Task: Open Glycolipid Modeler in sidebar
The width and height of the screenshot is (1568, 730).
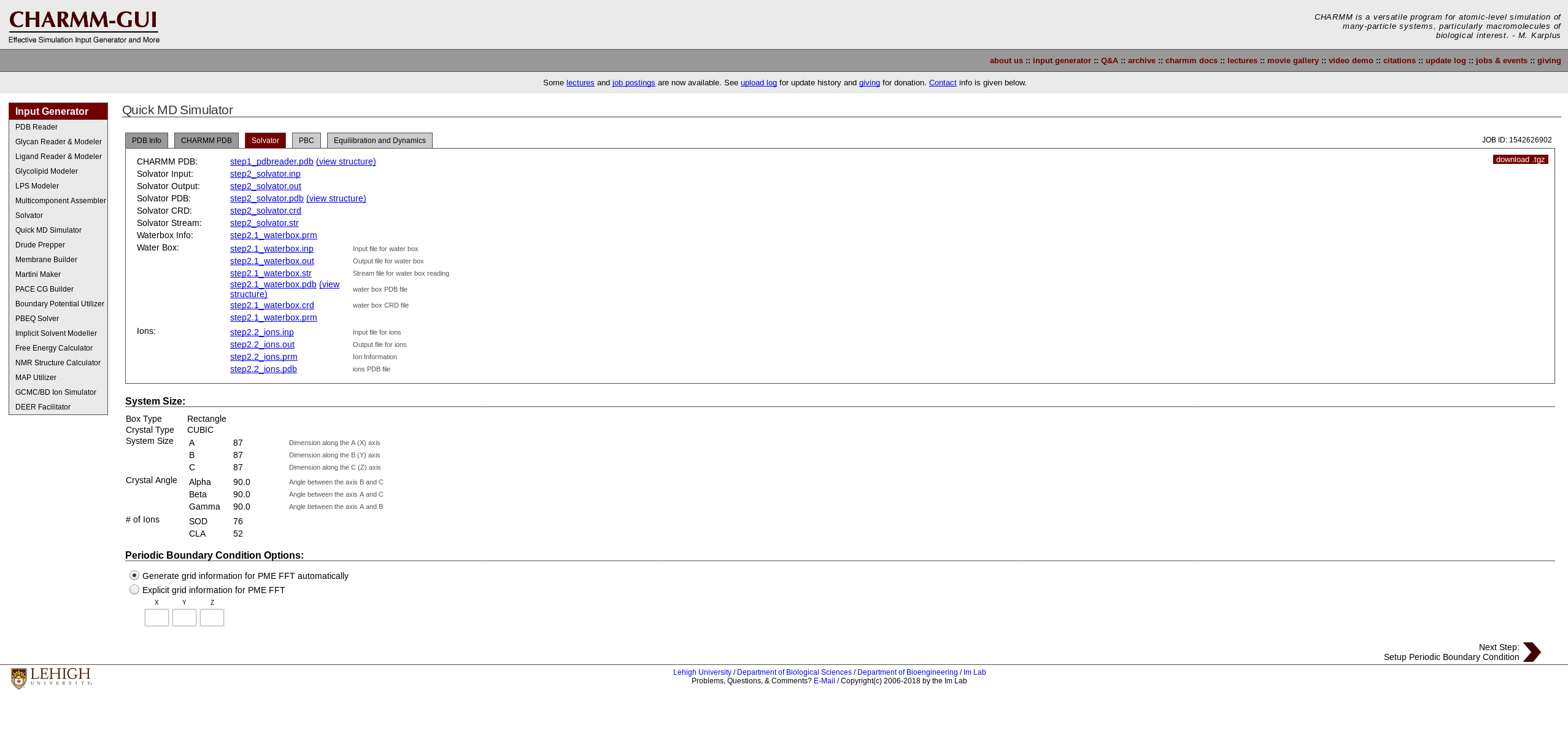Action: point(47,171)
